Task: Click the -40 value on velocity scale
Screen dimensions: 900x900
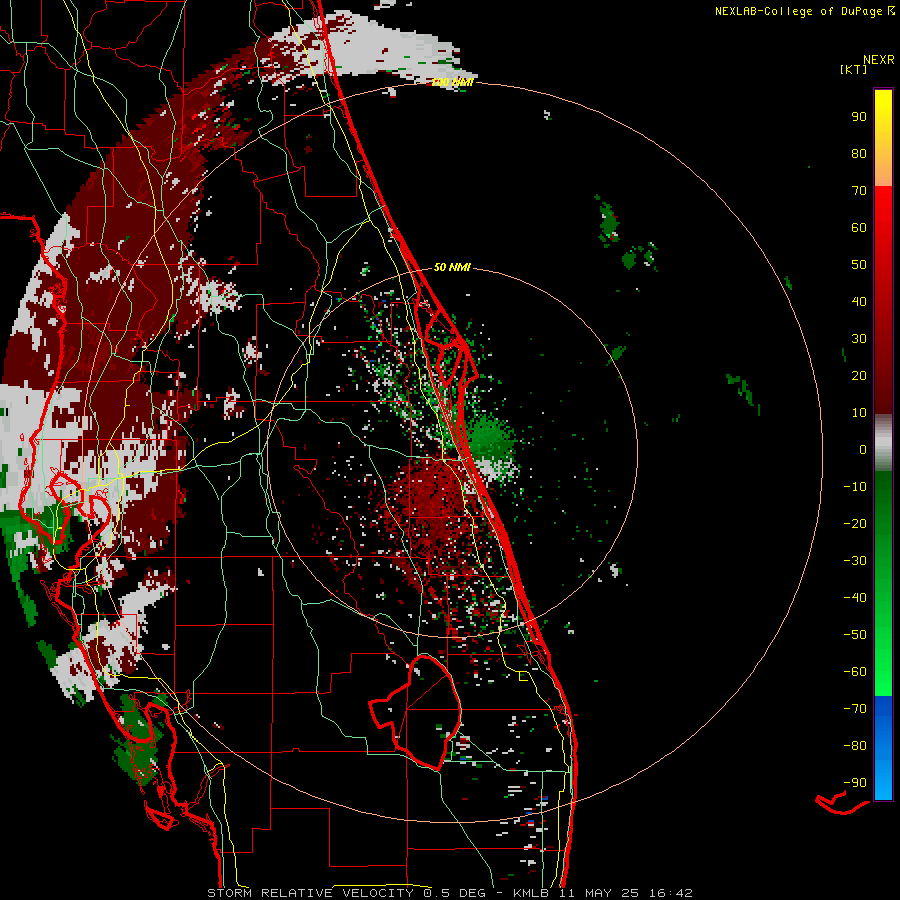Action: [x=855, y=598]
